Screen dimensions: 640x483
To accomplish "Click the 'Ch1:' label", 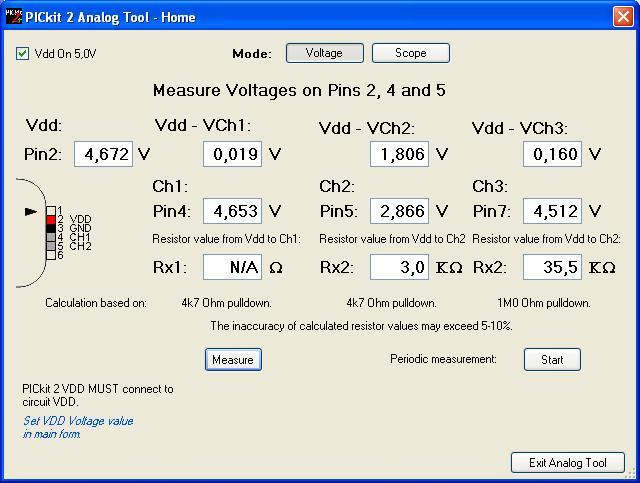I will [170, 186].
